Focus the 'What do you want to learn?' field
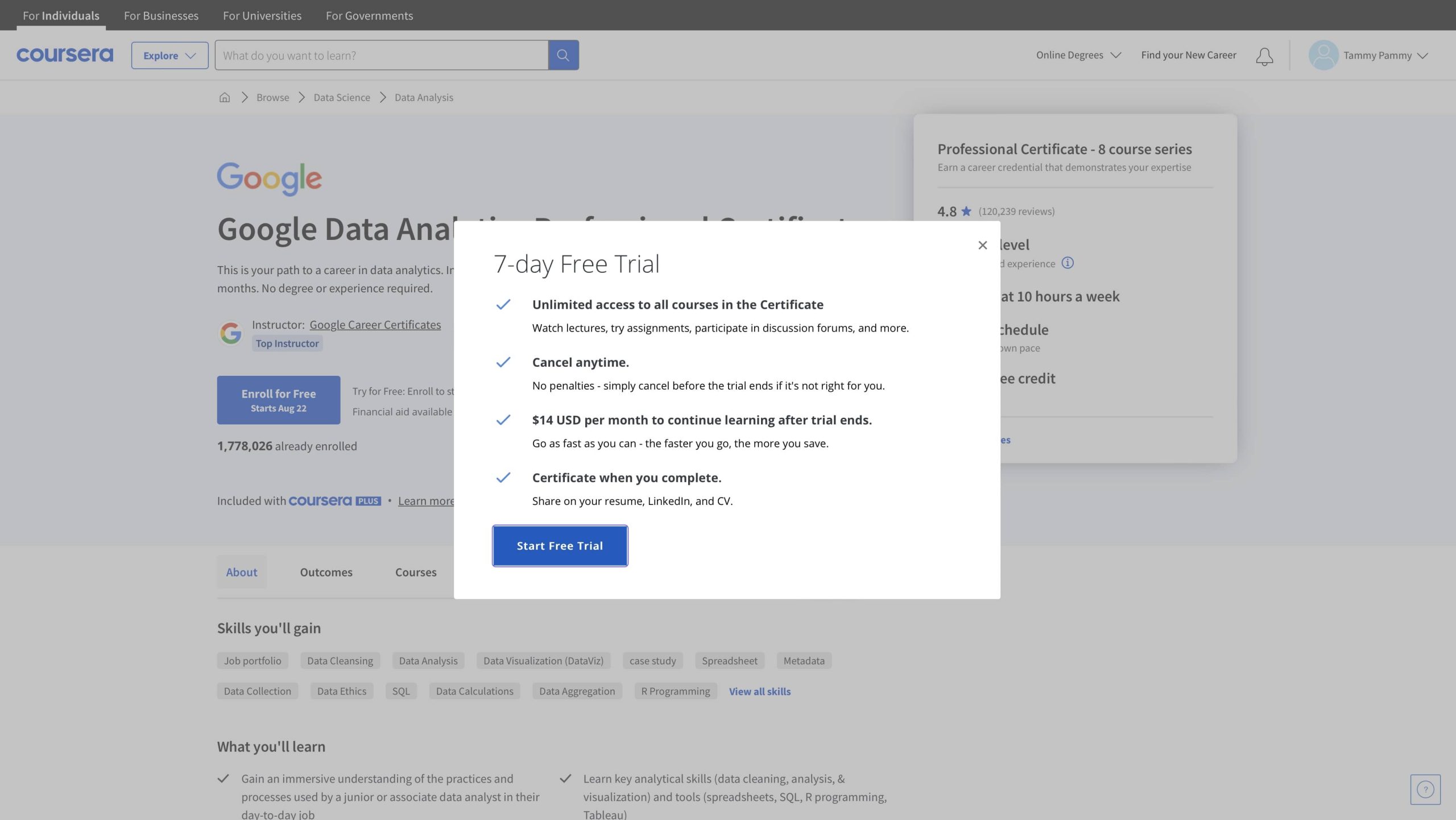The width and height of the screenshot is (1456, 820). (x=381, y=55)
